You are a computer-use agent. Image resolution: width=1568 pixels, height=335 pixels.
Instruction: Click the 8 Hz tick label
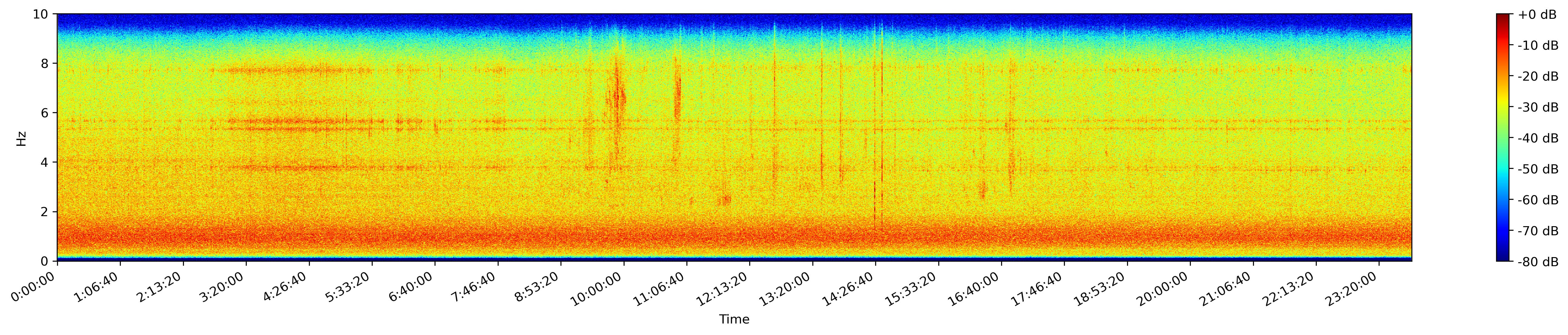click(46, 63)
